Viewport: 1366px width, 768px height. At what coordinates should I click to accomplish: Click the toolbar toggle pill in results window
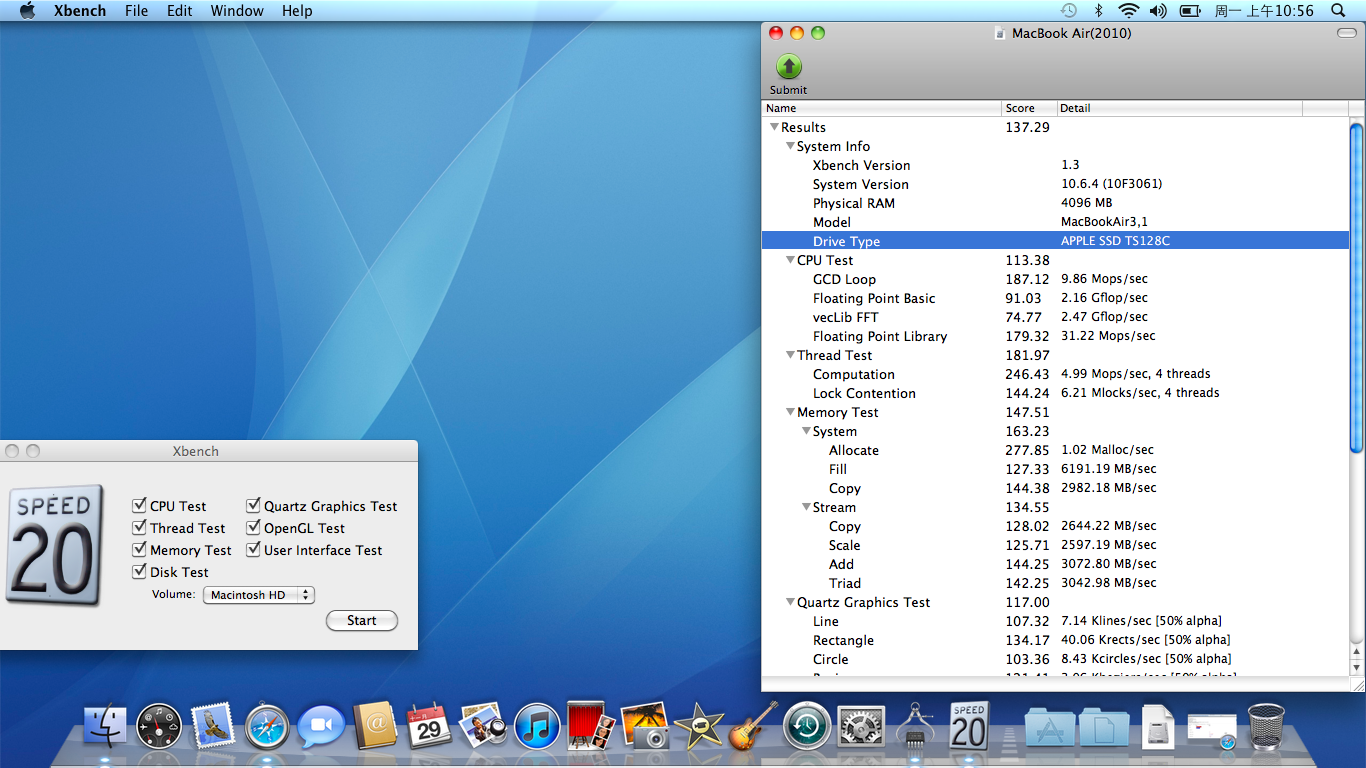[x=1346, y=33]
